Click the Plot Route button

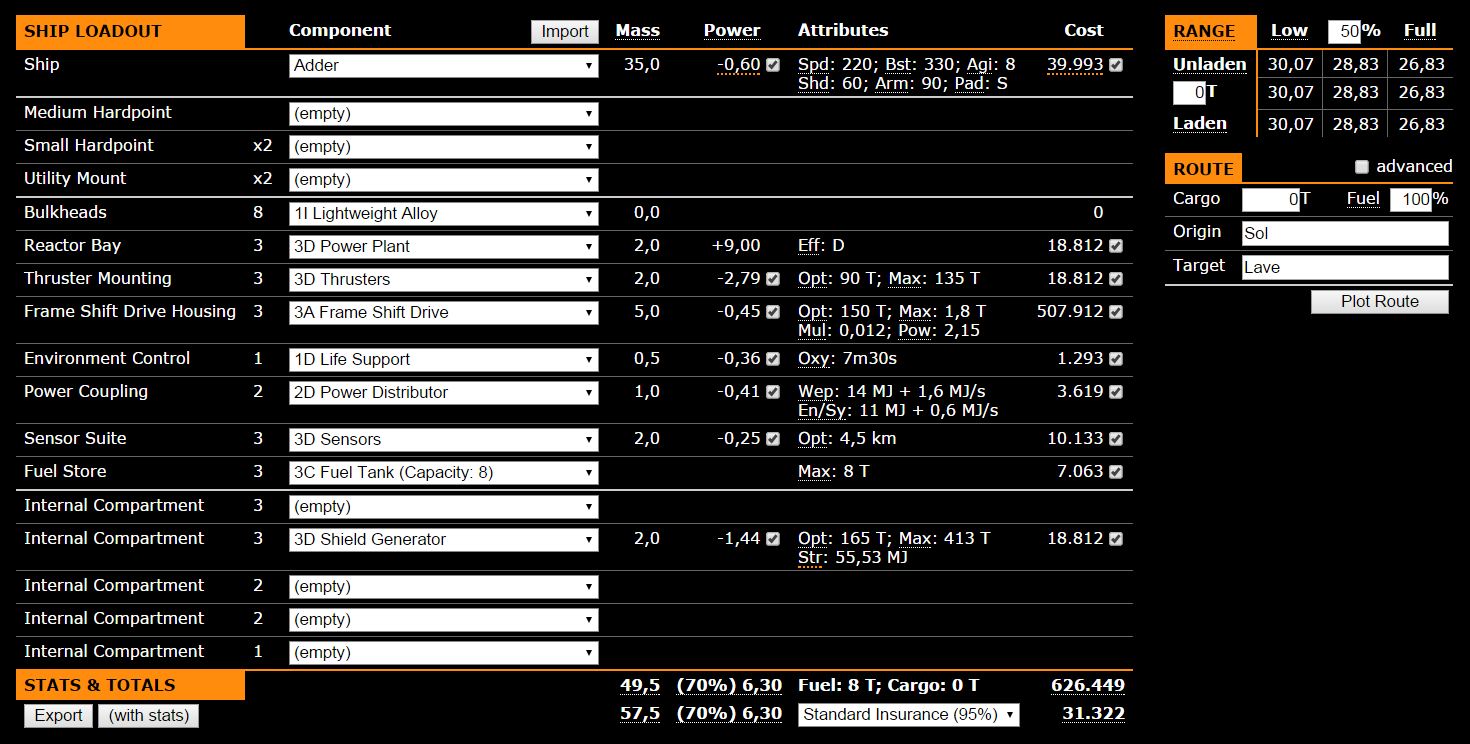(x=1380, y=302)
